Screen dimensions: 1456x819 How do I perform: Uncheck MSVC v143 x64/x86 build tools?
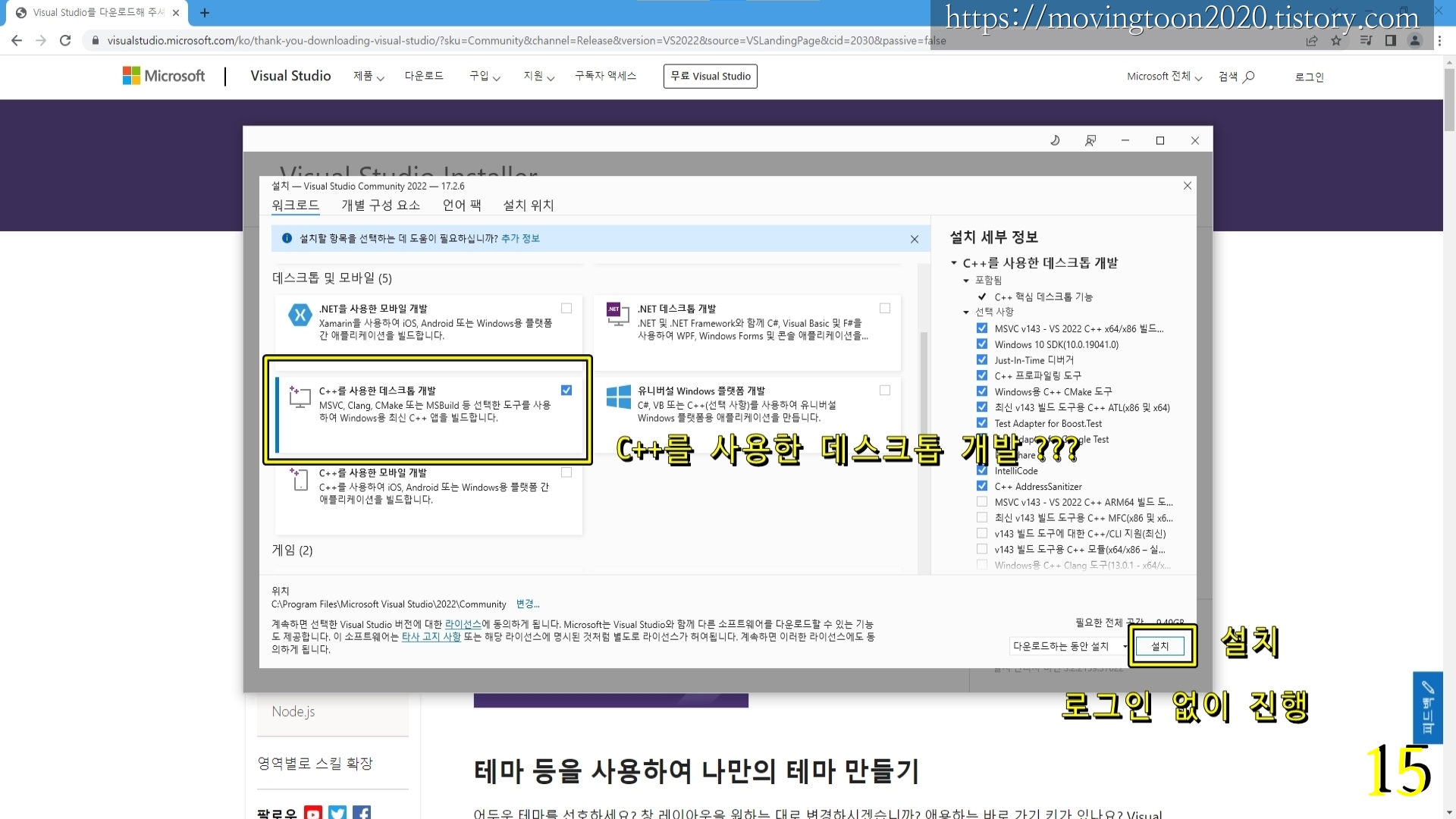click(x=982, y=328)
